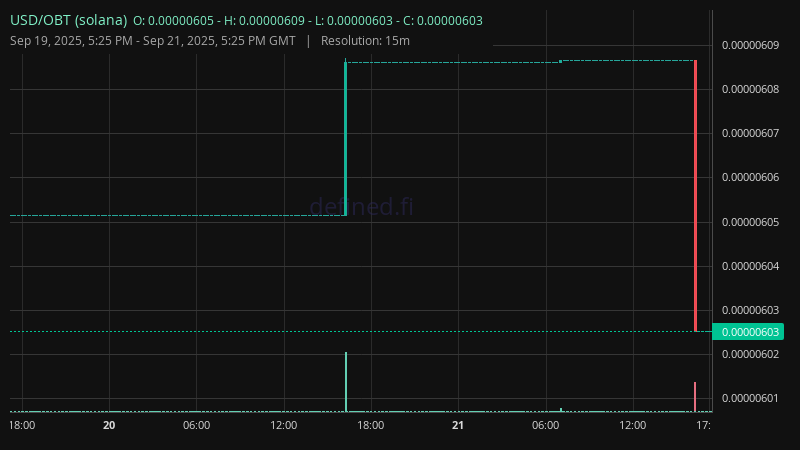Click the Resolution: 15m label
The image size is (800, 450).
[365, 41]
